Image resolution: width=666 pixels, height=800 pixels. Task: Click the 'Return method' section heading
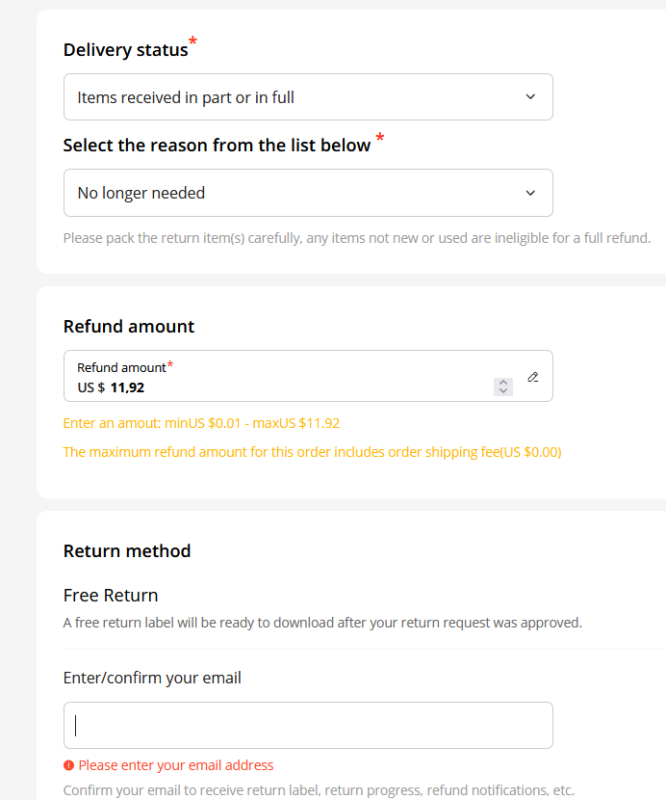[x=127, y=551]
